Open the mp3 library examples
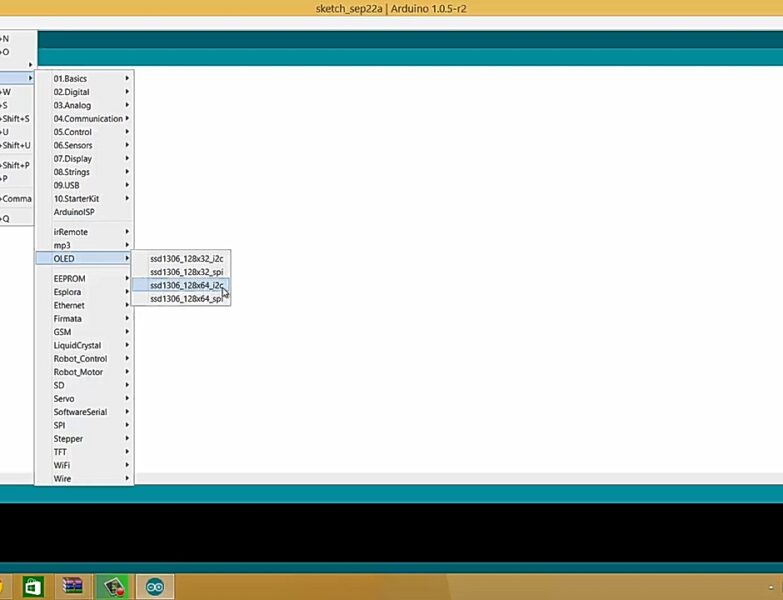Image resolution: width=783 pixels, height=600 pixels. (x=84, y=245)
